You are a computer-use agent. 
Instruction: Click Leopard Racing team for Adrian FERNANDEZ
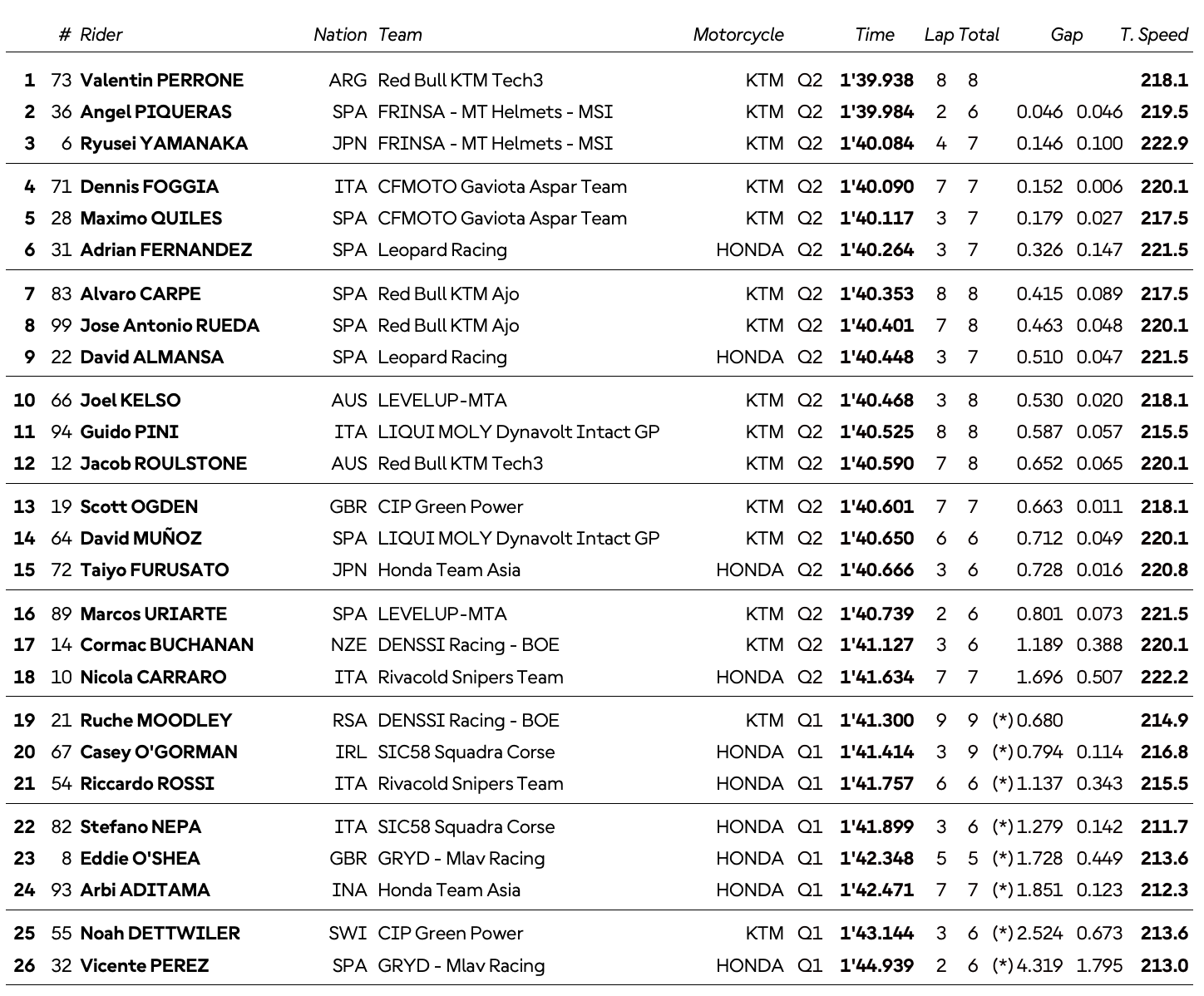pyautogui.click(x=442, y=250)
